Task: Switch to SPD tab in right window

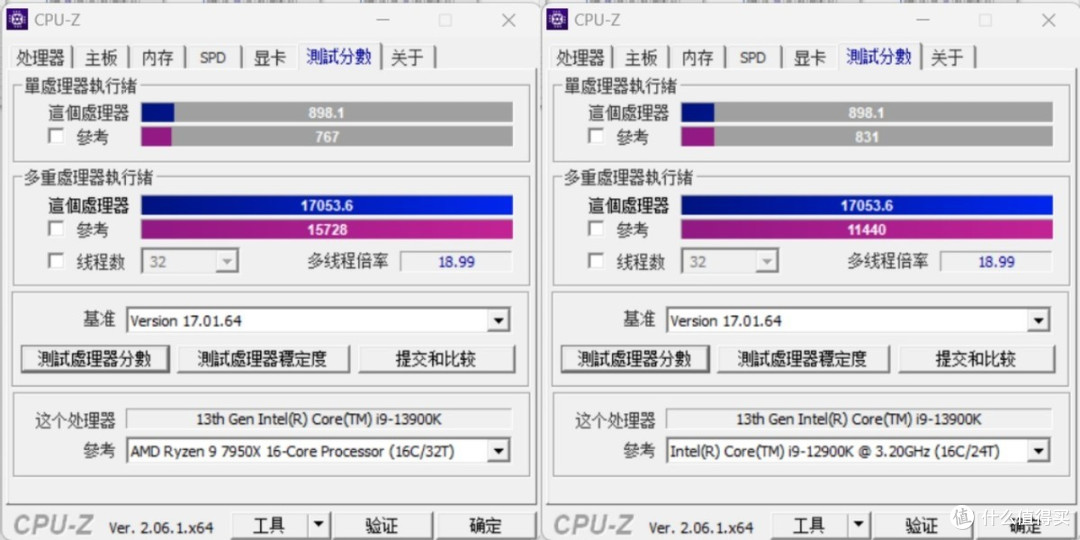Action: (753, 58)
